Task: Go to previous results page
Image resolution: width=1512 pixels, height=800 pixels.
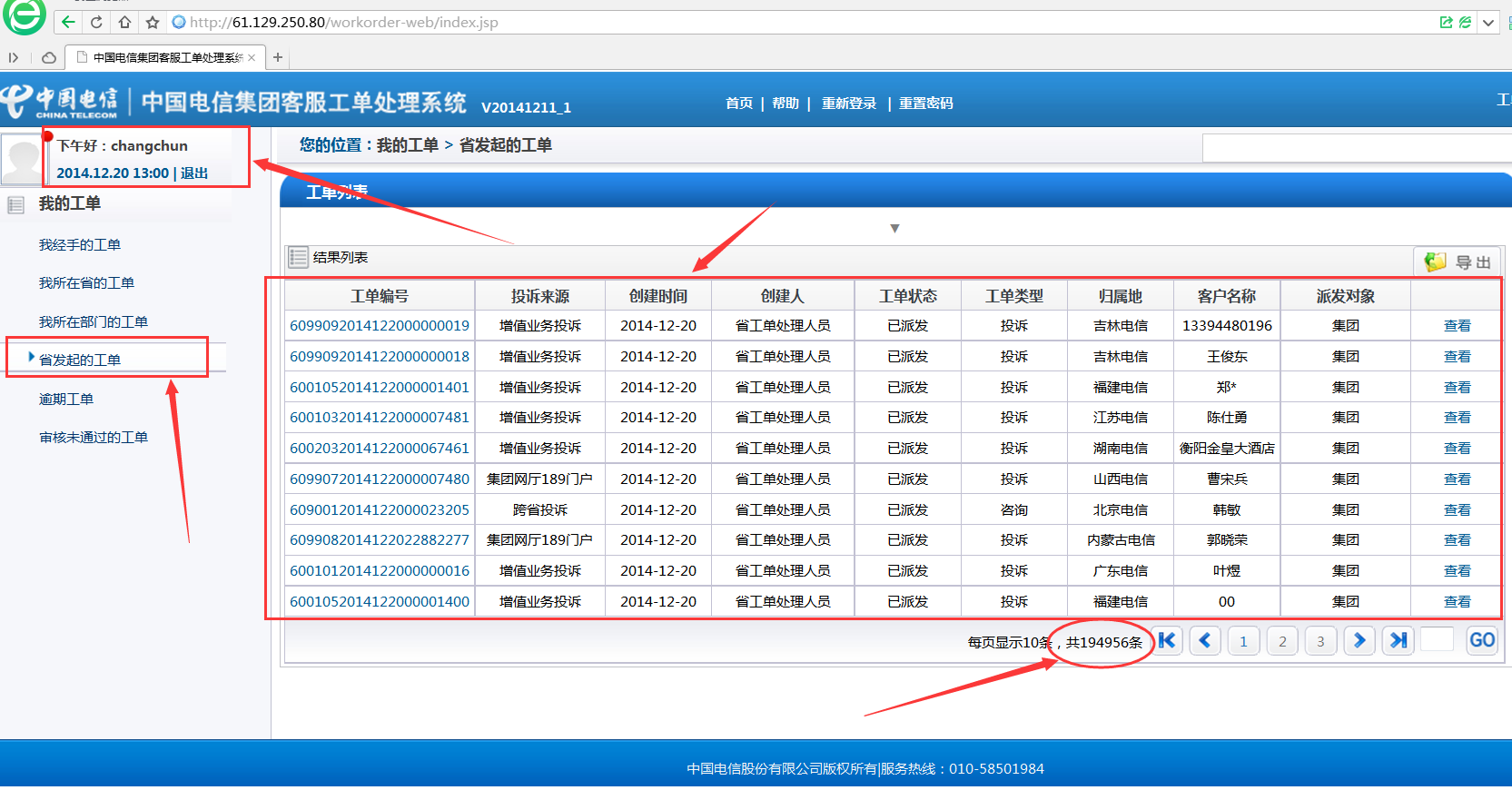Action: click(1205, 640)
